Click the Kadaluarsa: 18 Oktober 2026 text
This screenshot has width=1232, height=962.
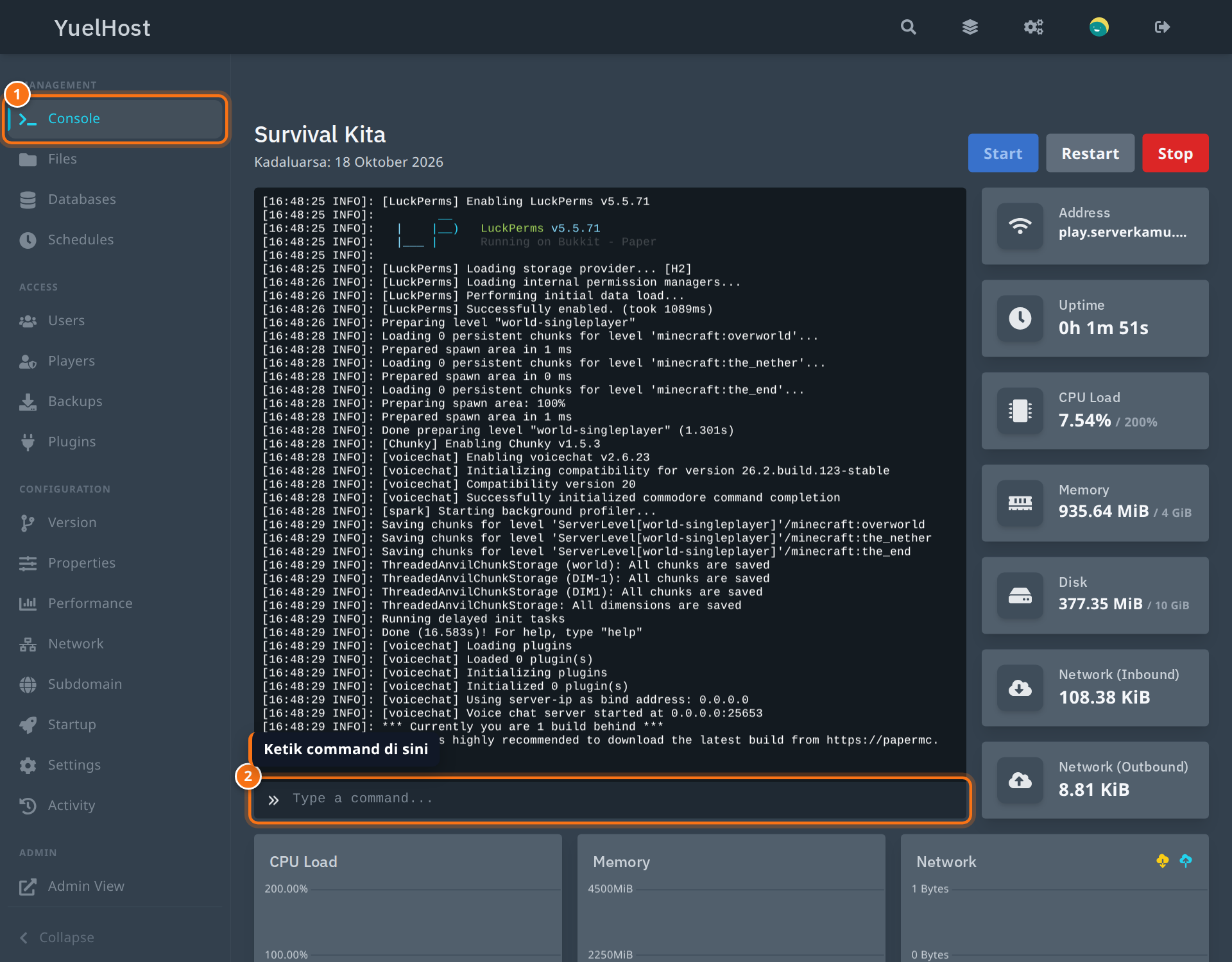(x=348, y=162)
